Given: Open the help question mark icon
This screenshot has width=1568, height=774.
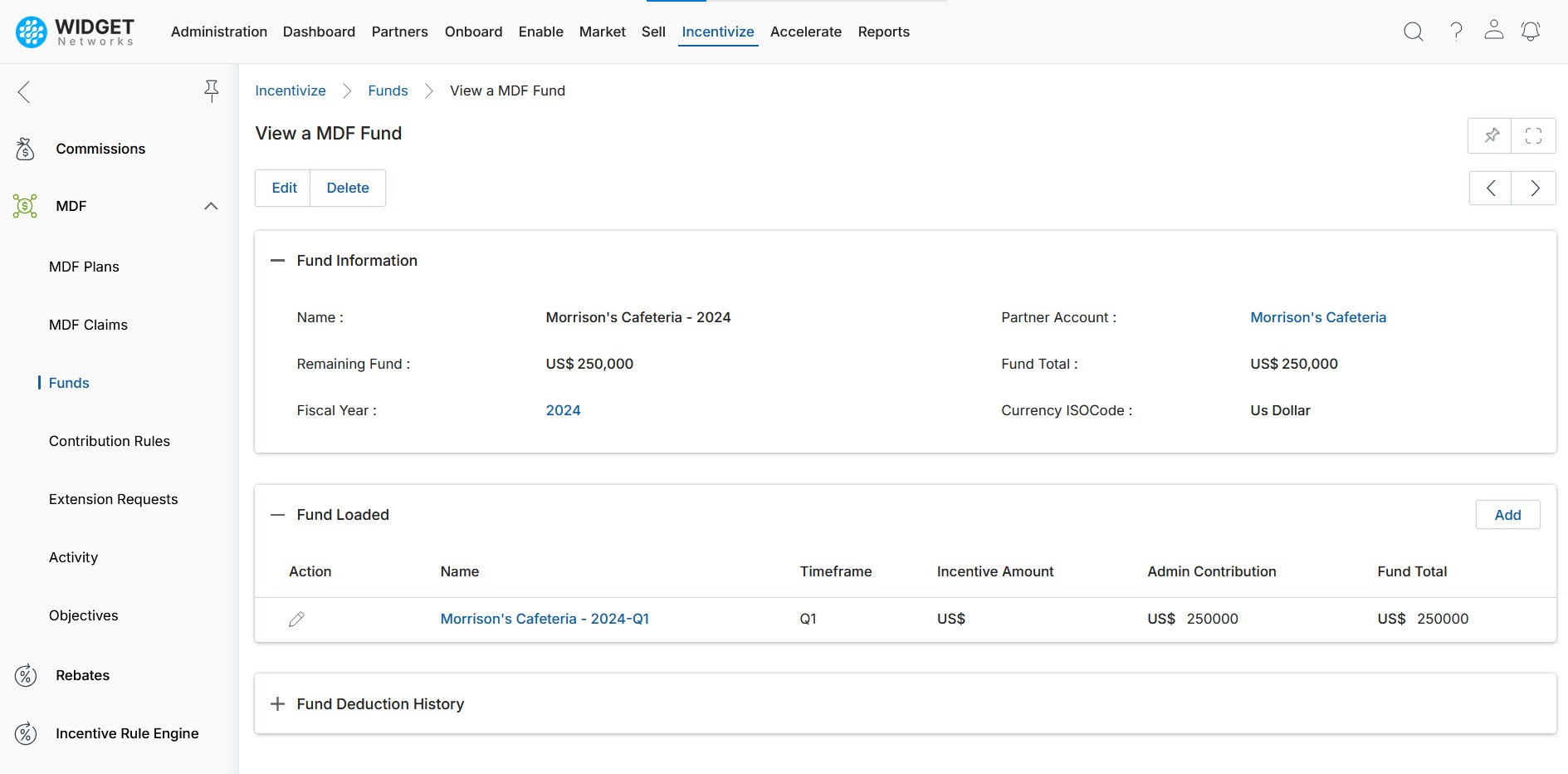Looking at the screenshot, I should [1456, 32].
